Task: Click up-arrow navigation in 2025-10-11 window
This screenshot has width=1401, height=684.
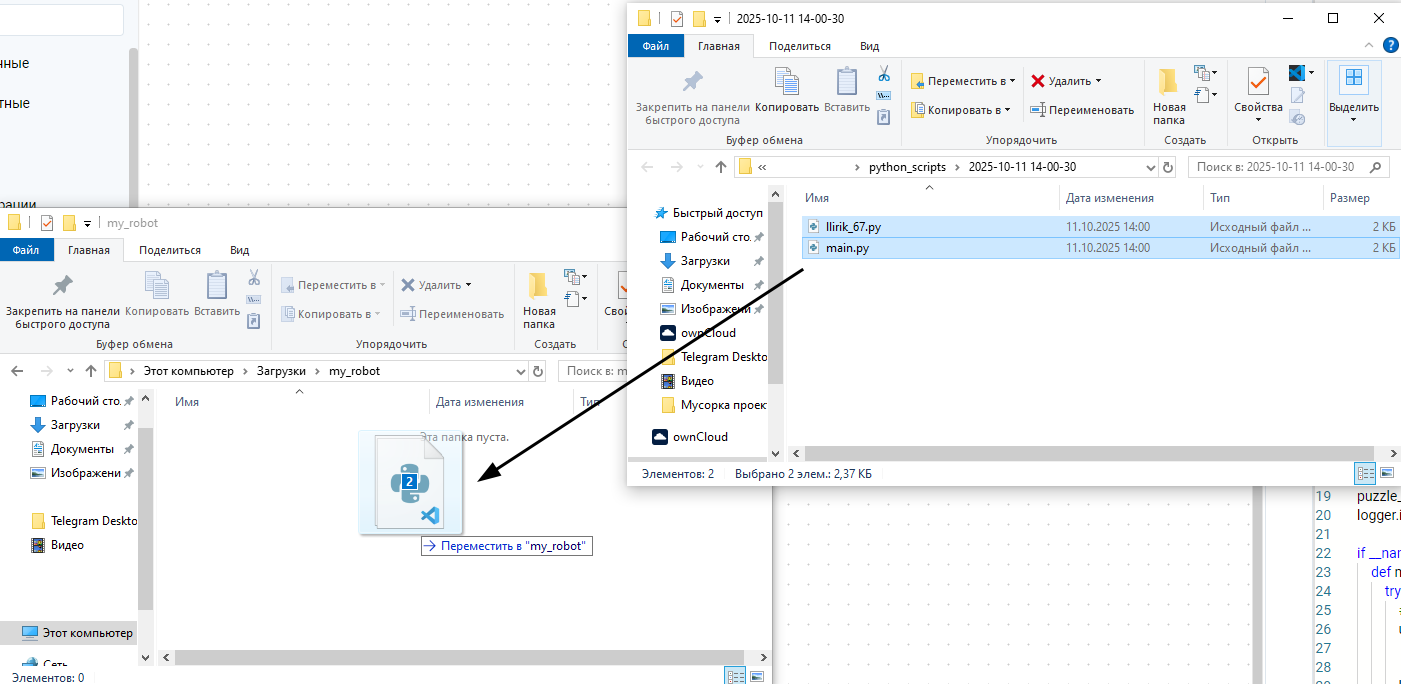Action: (x=720, y=167)
